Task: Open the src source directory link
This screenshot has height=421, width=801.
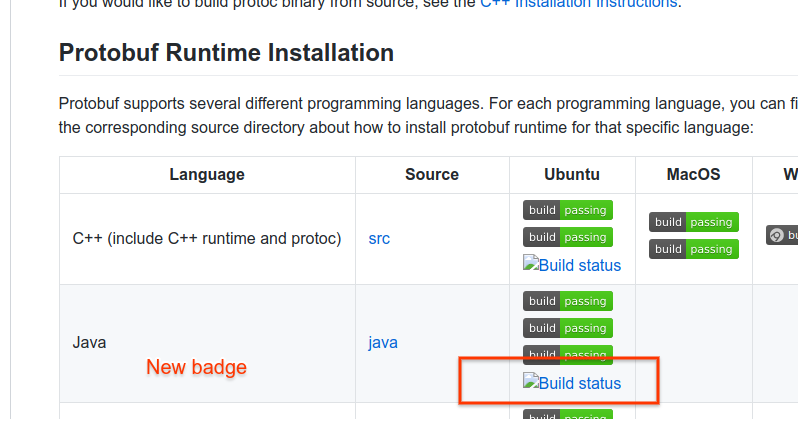Action: pyautogui.click(x=379, y=239)
